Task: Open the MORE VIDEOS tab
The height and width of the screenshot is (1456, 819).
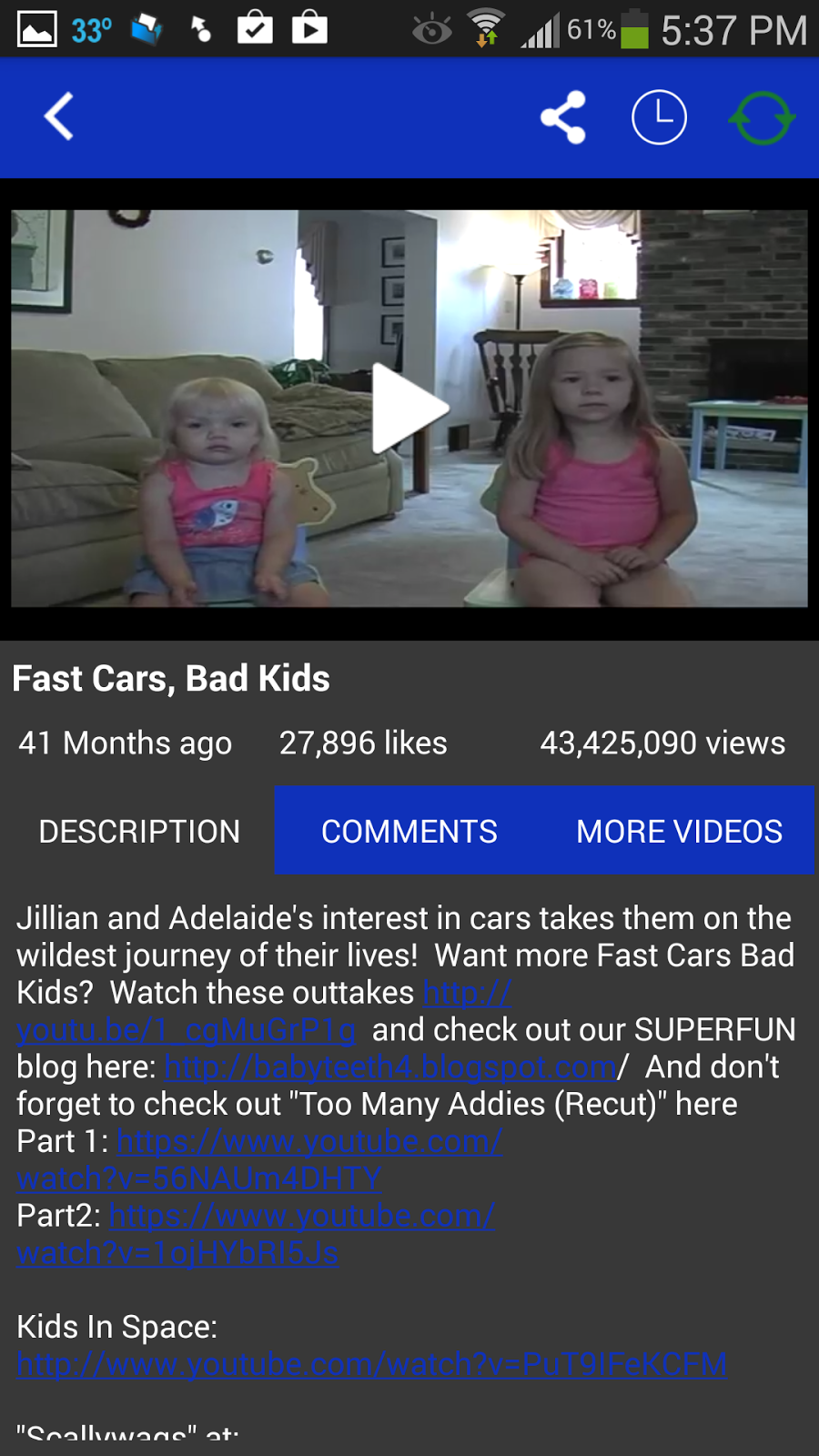Action: click(x=679, y=832)
